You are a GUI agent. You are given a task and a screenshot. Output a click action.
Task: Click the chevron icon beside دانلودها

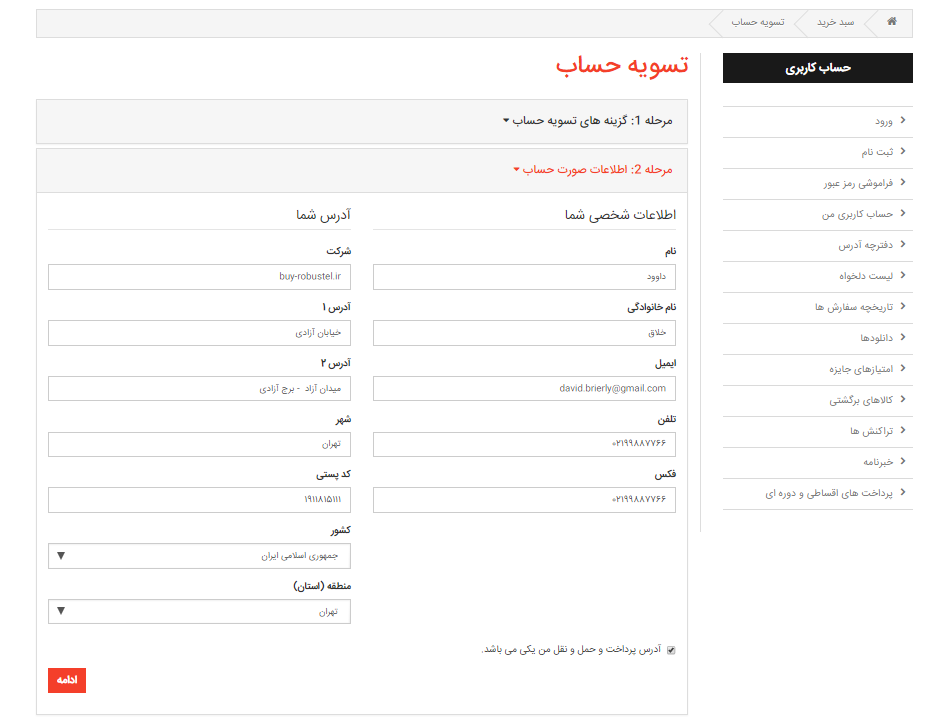coord(903,338)
